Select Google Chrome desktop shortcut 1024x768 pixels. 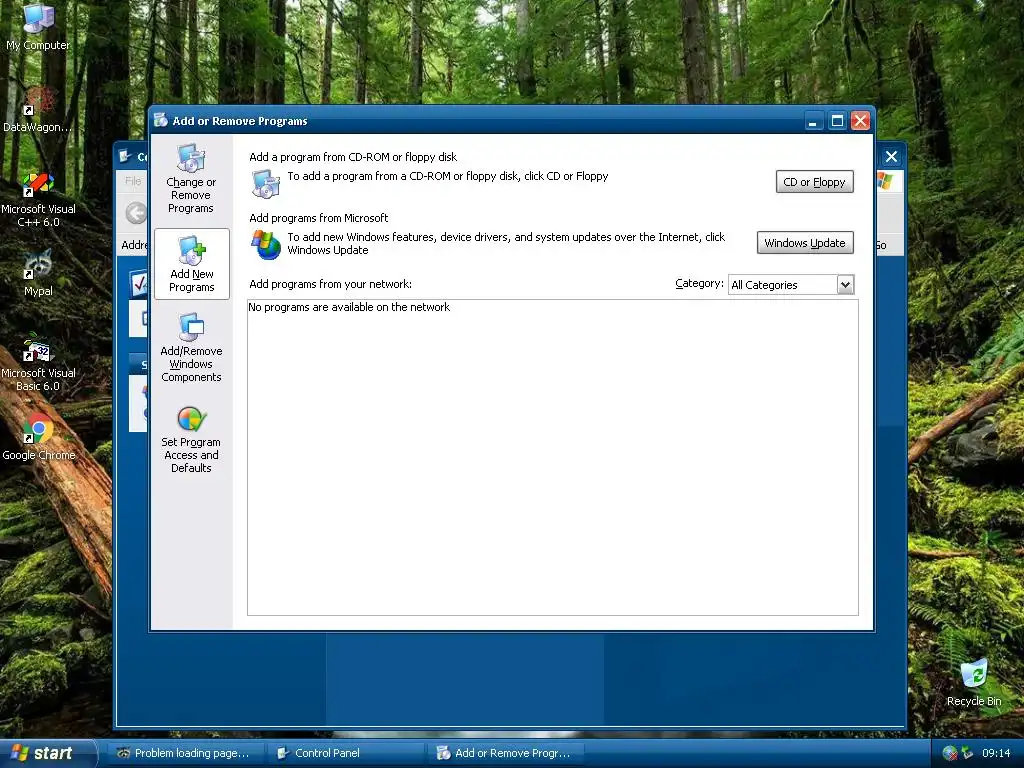pos(38,438)
